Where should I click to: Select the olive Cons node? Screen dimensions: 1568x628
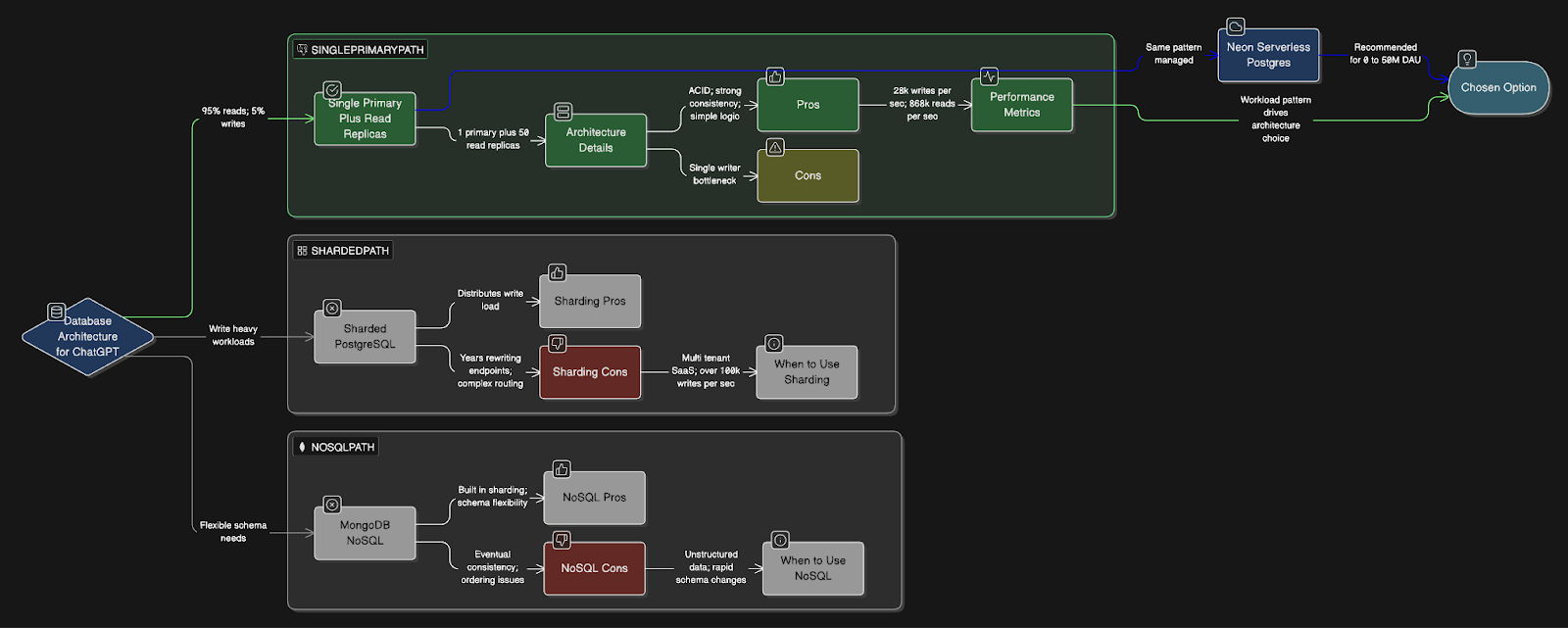[x=808, y=175]
